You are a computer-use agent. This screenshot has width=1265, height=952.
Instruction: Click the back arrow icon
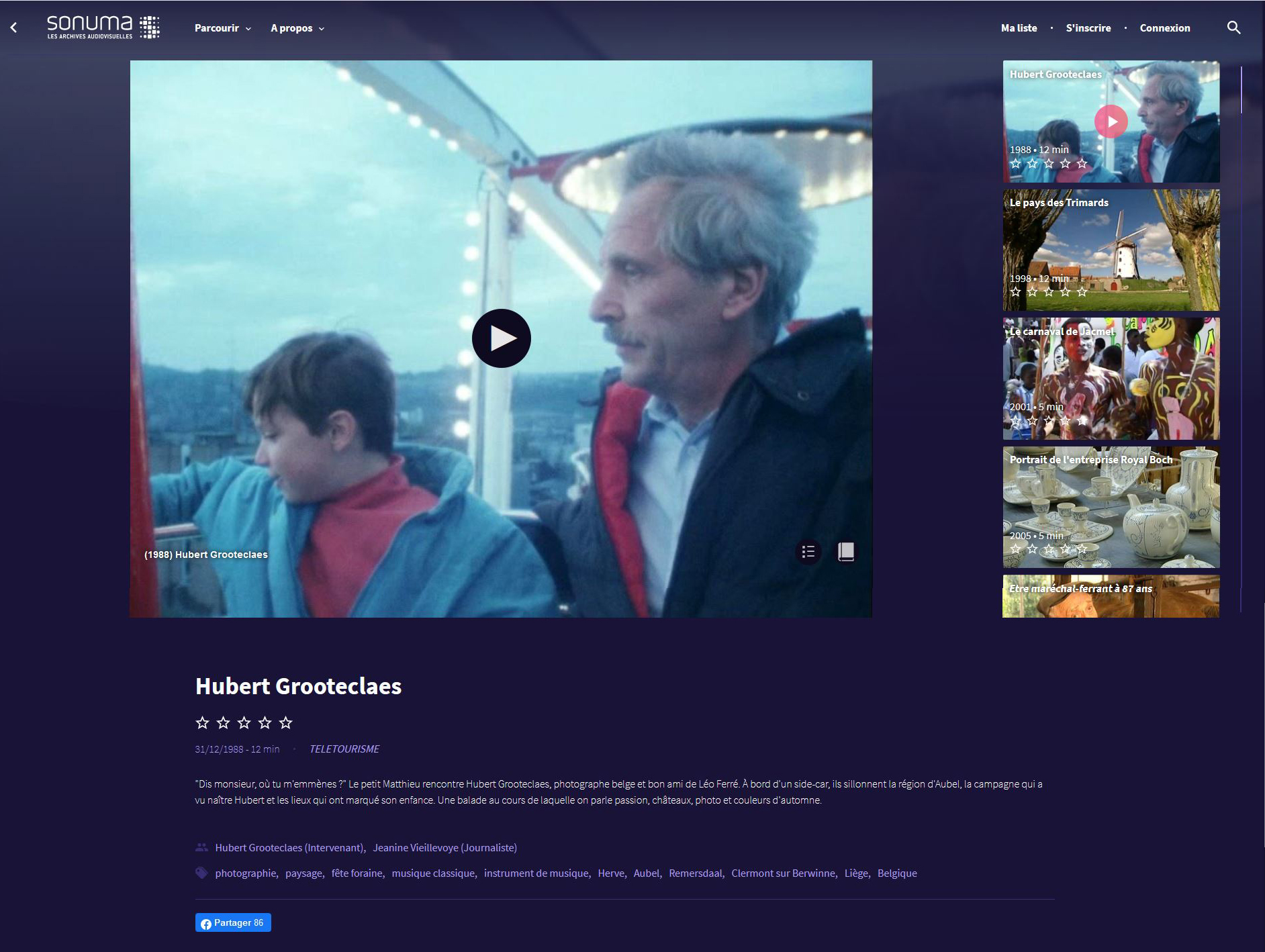tap(13, 28)
